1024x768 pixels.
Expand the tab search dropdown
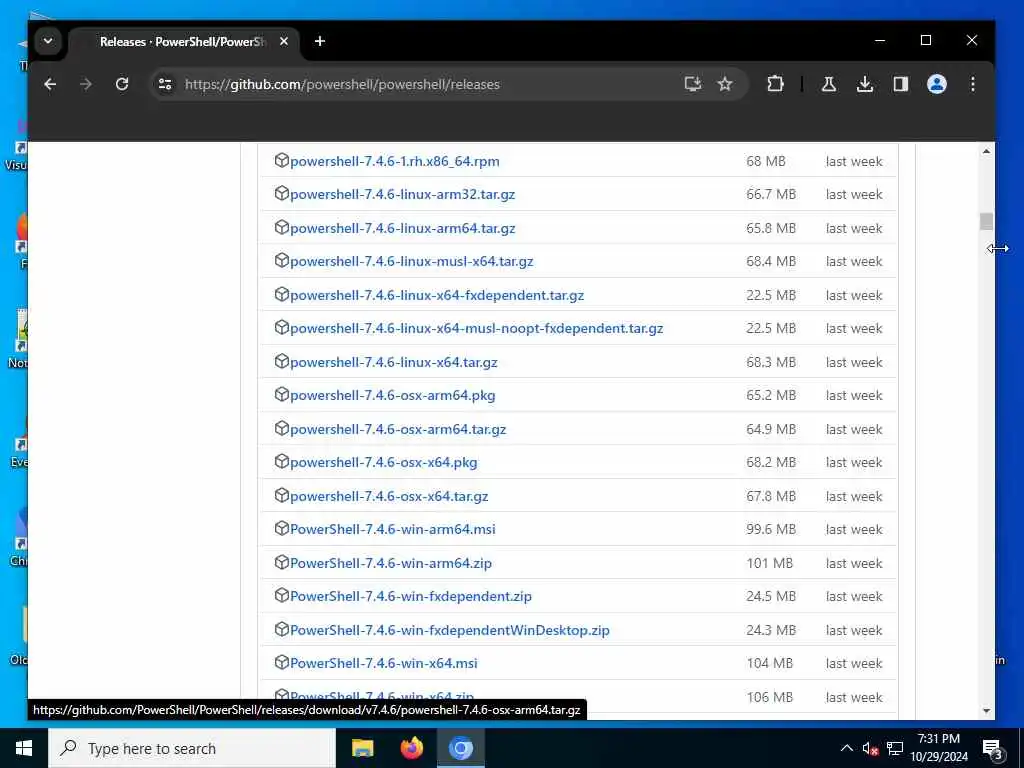click(x=48, y=41)
